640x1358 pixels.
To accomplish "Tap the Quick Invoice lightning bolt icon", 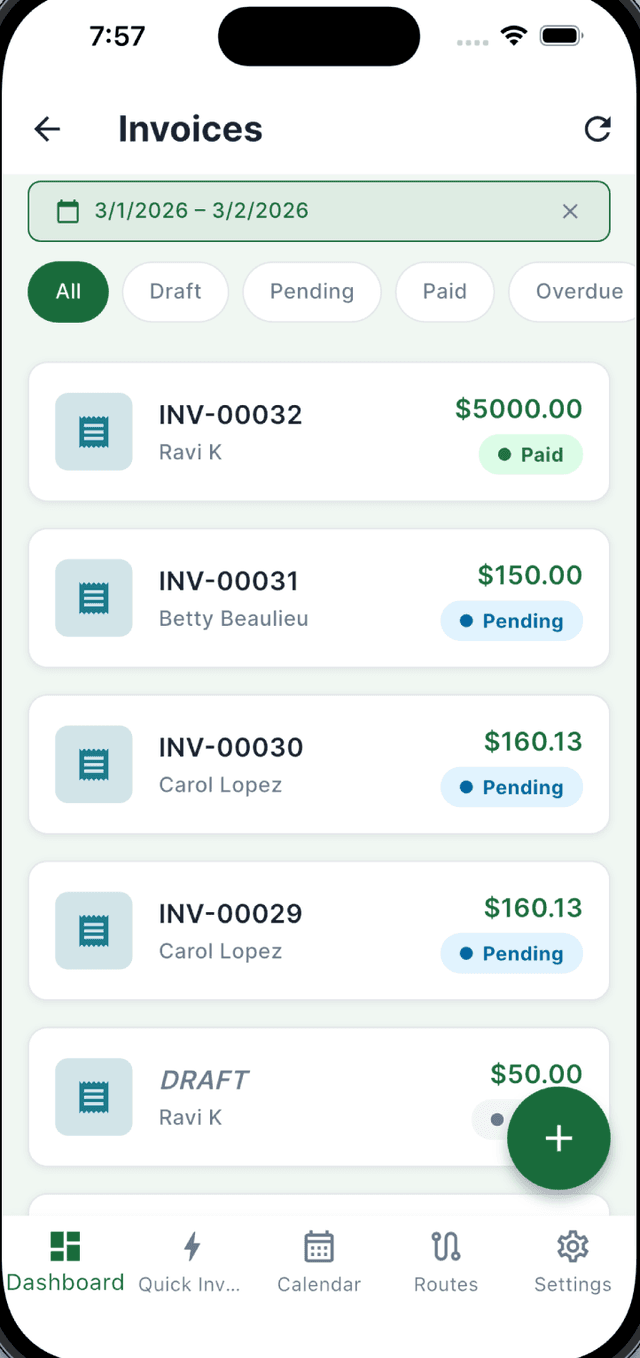I will pyautogui.click(x=191, y=1246).
